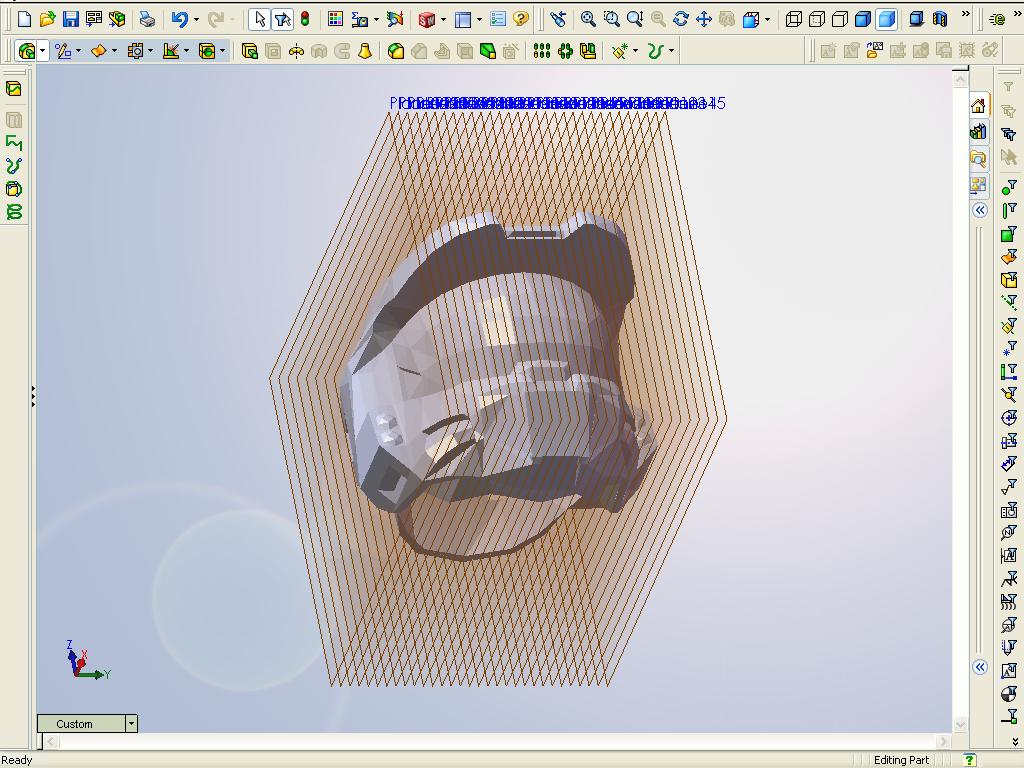Open the Sketch tools dropdown arrow
Viewport: 1024px width, 768px height.
tap(78, 51)
